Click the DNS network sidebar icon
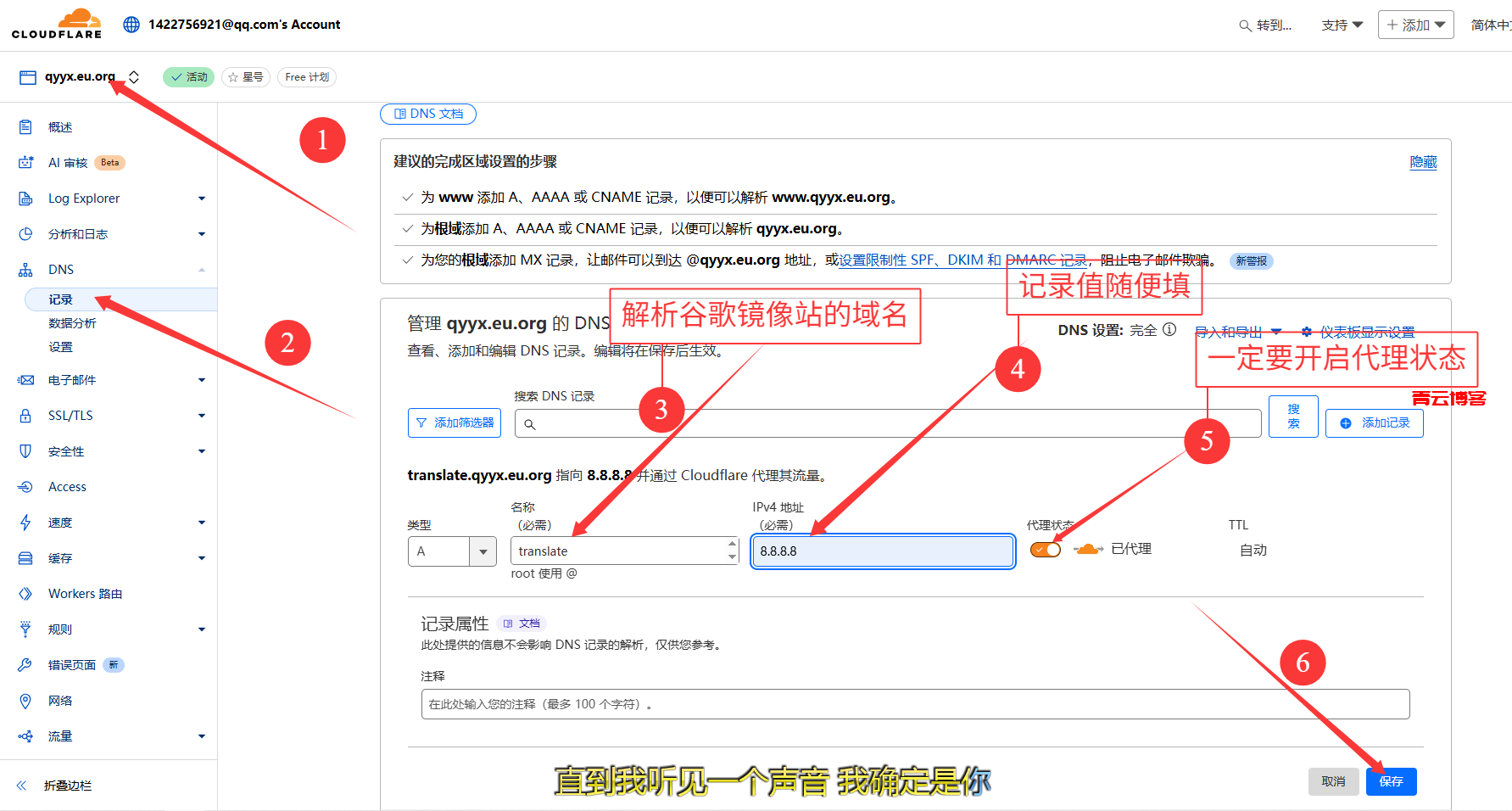 tap(25, 270)
